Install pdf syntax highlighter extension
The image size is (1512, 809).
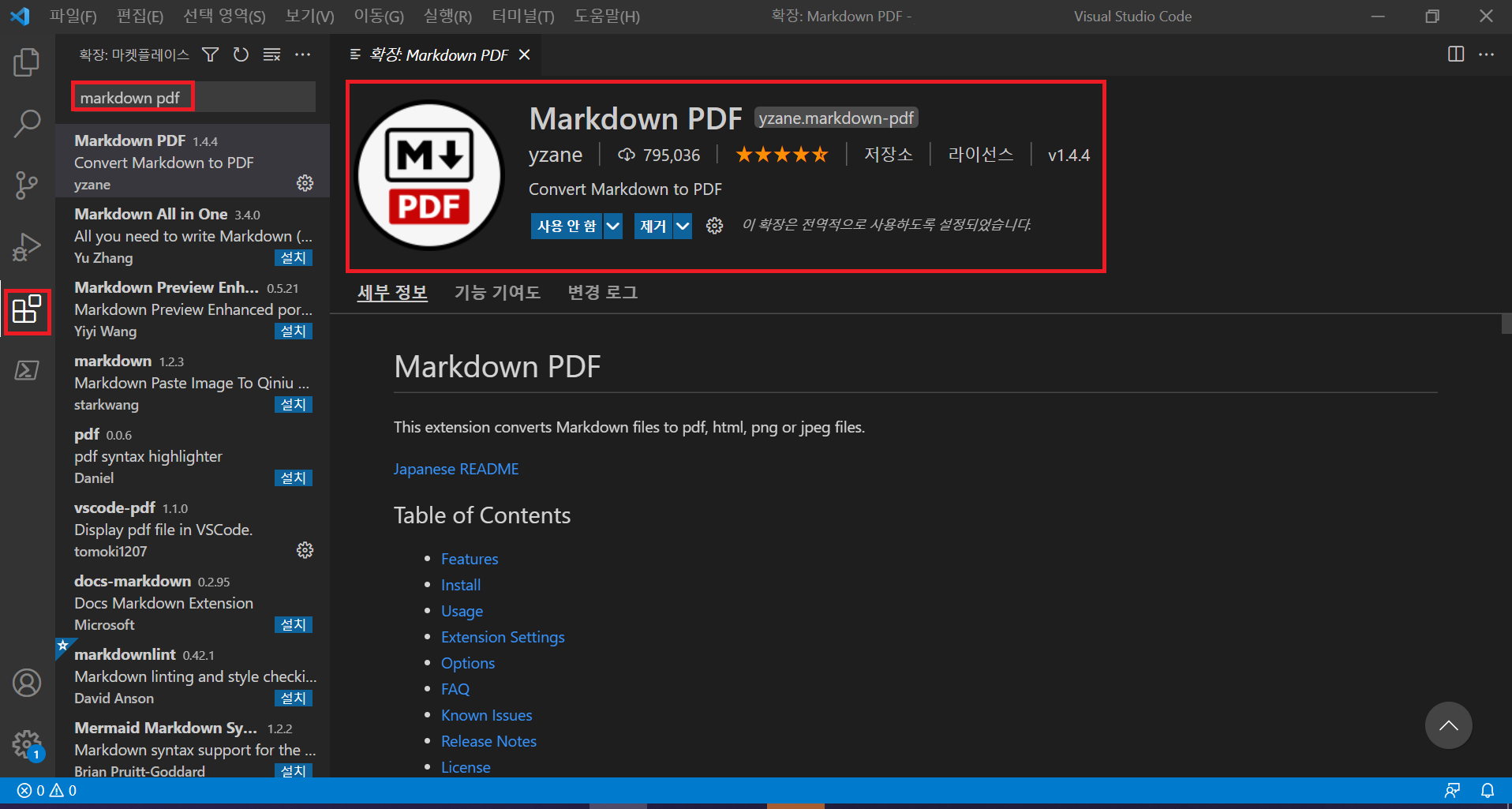click(x=294, y=478)
